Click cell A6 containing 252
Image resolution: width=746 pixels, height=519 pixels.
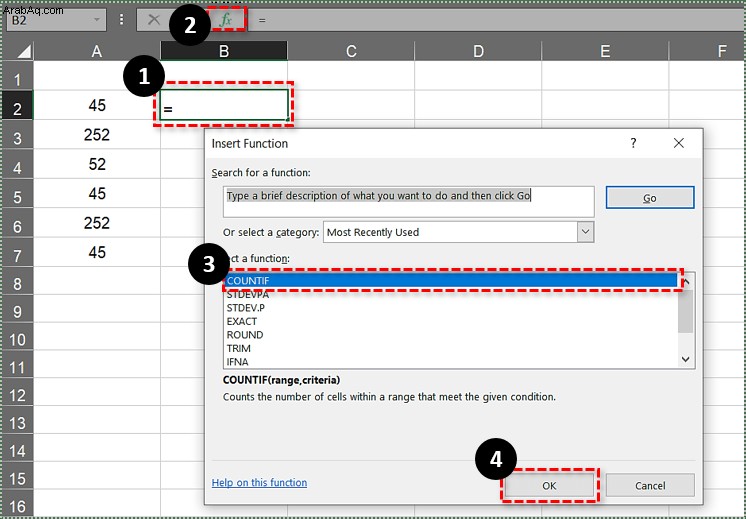tap(97, 223)
